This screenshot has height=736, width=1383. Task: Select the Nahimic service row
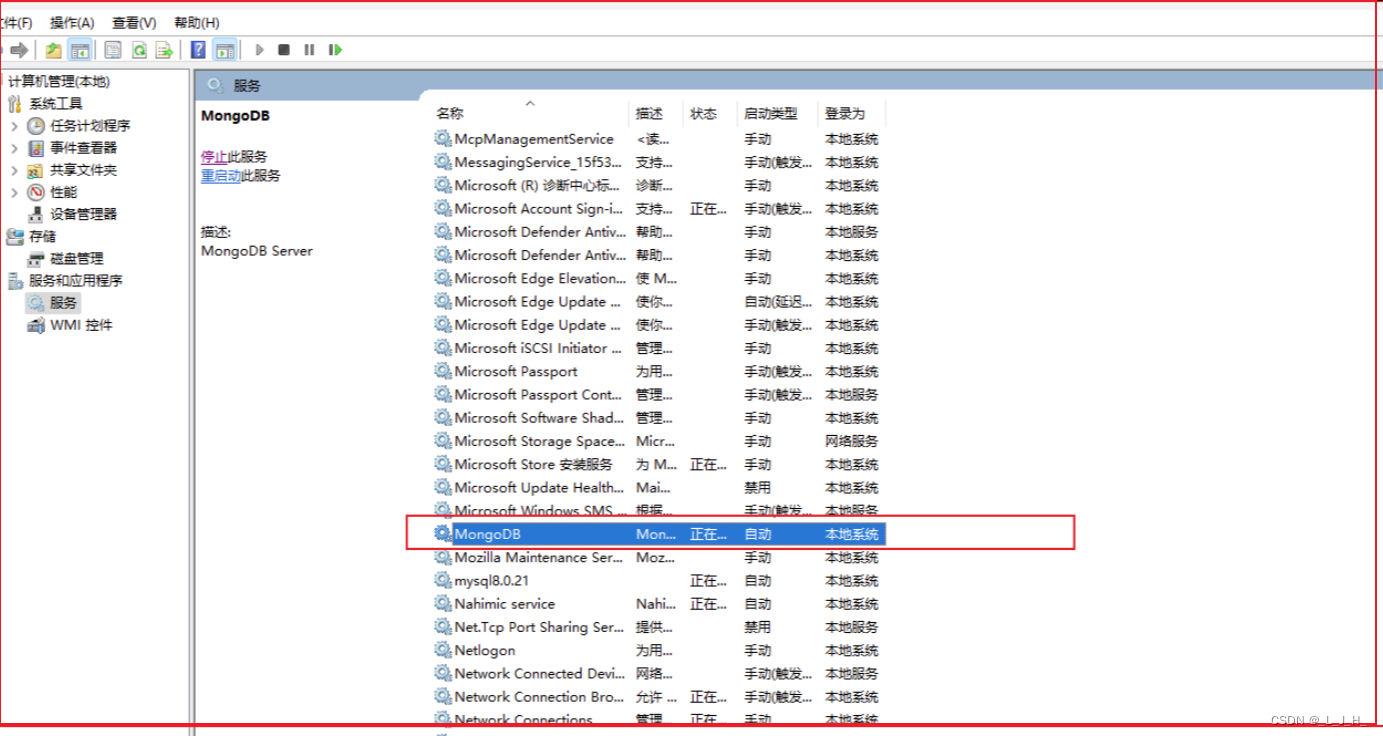[x=659, y=604]
